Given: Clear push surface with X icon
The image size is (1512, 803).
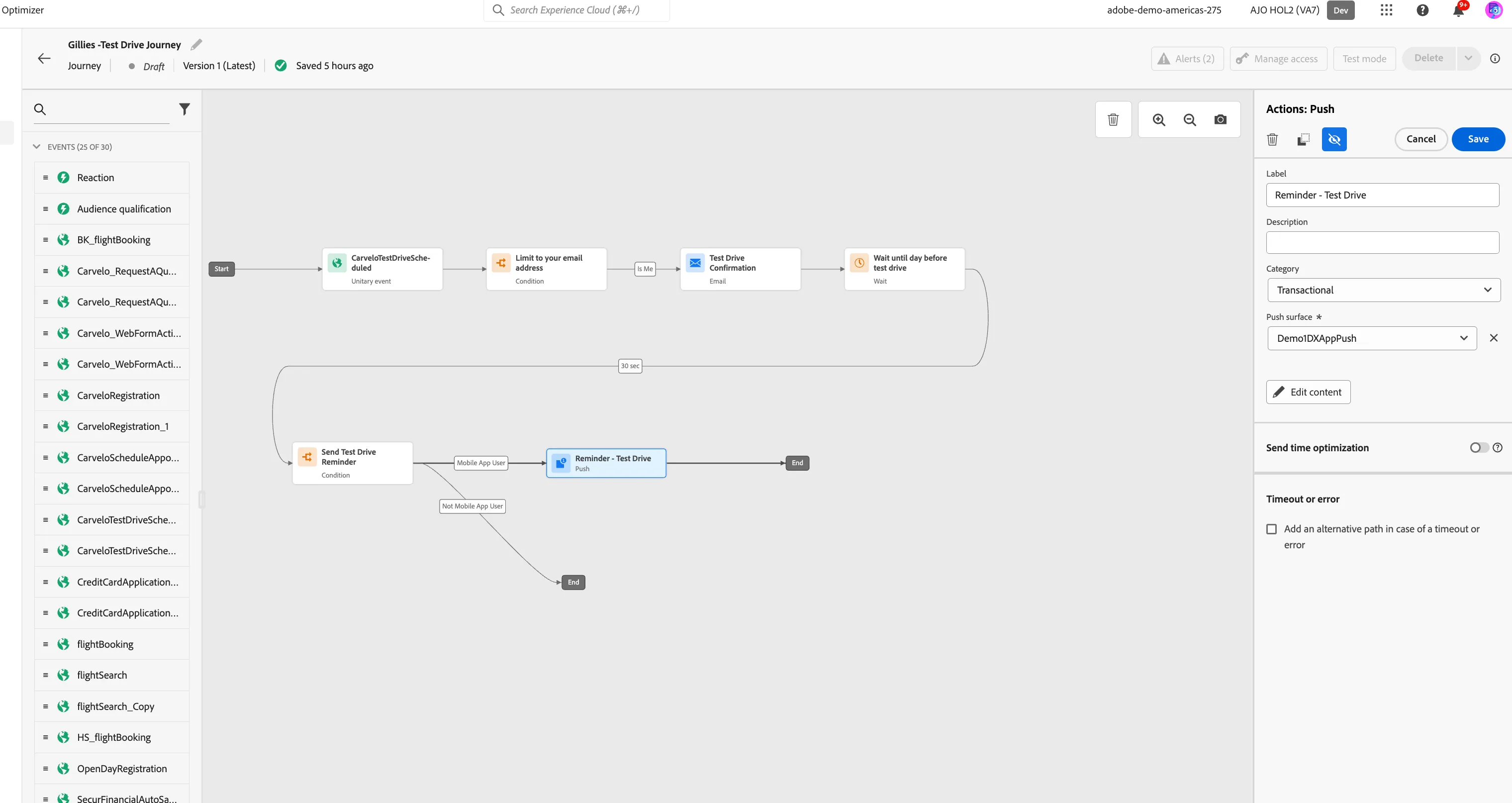Looking at the screenshot, I should [1494, 338].
